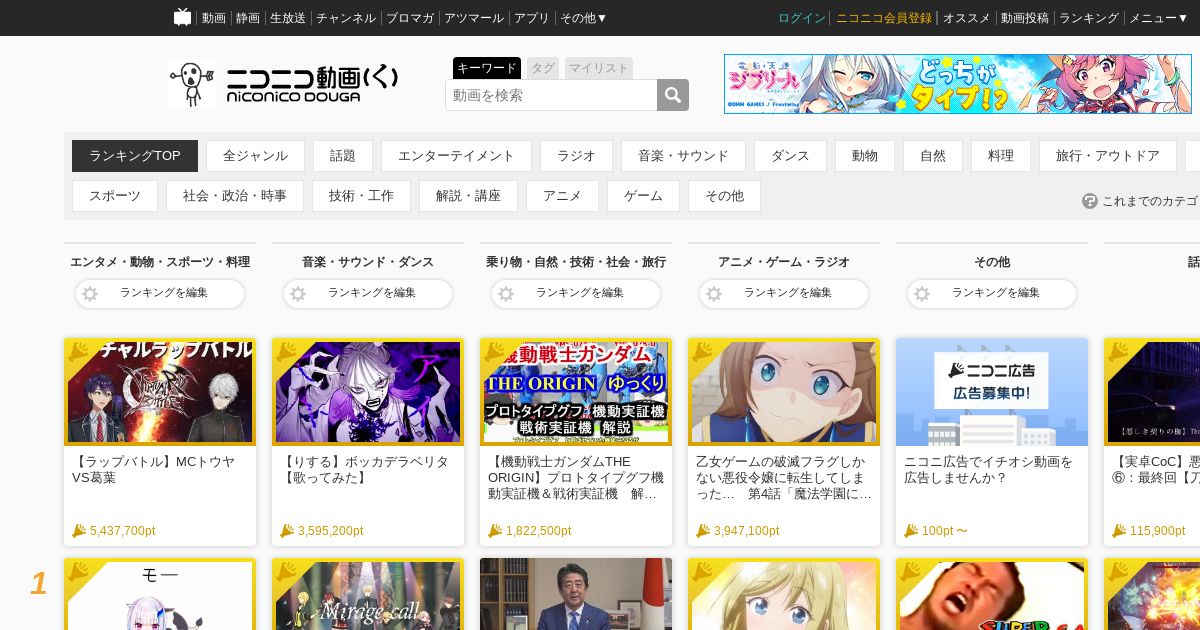Select the キーワード search mode tab

(487, 68)
